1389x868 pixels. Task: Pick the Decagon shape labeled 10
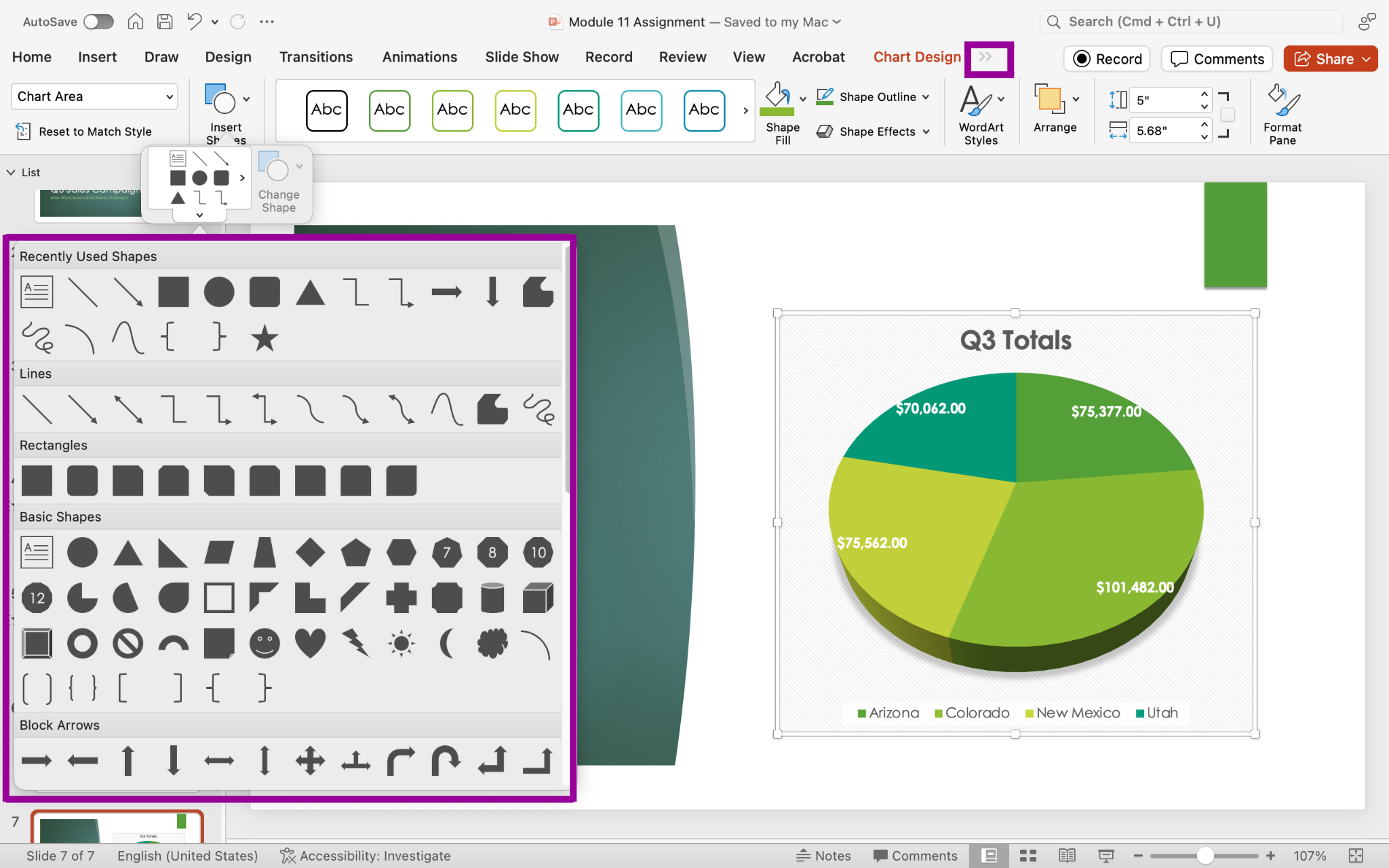pyautogui.click(x=538, y=553)
